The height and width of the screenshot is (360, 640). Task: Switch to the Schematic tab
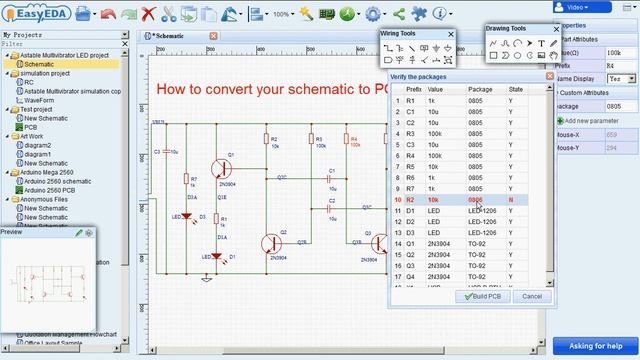coord(169,36)
